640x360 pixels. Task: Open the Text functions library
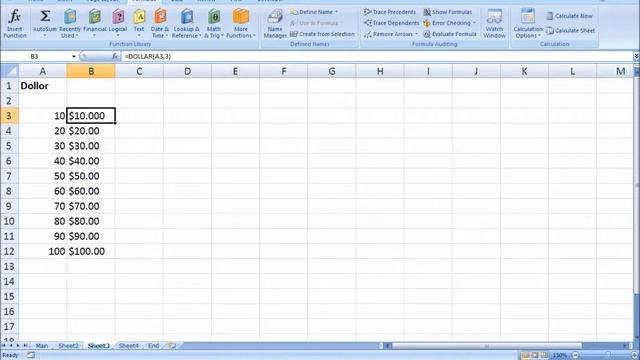(x=139, y=24)
